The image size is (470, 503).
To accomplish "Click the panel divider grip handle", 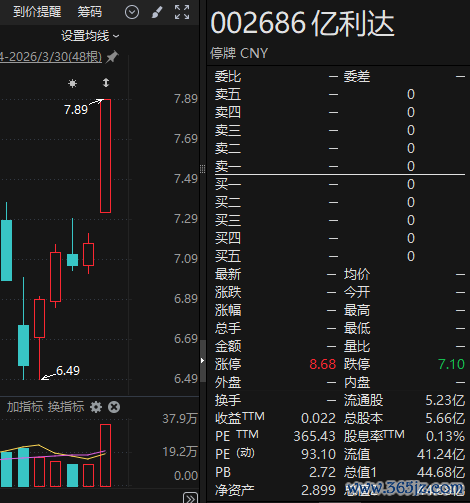I will coord(202,169).
